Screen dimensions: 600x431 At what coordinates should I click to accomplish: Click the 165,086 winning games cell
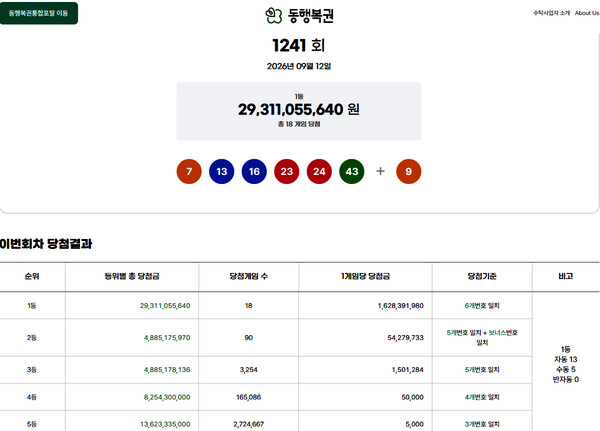point(249,397)
